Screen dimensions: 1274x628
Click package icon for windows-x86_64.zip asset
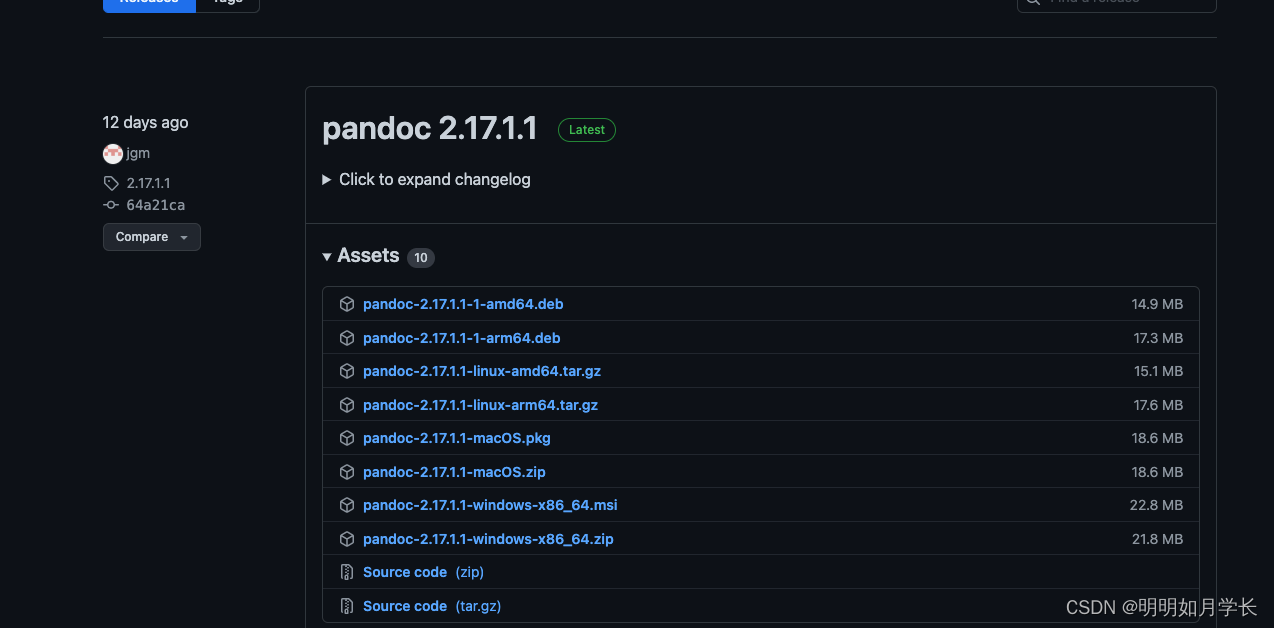(x=347, y=539)
